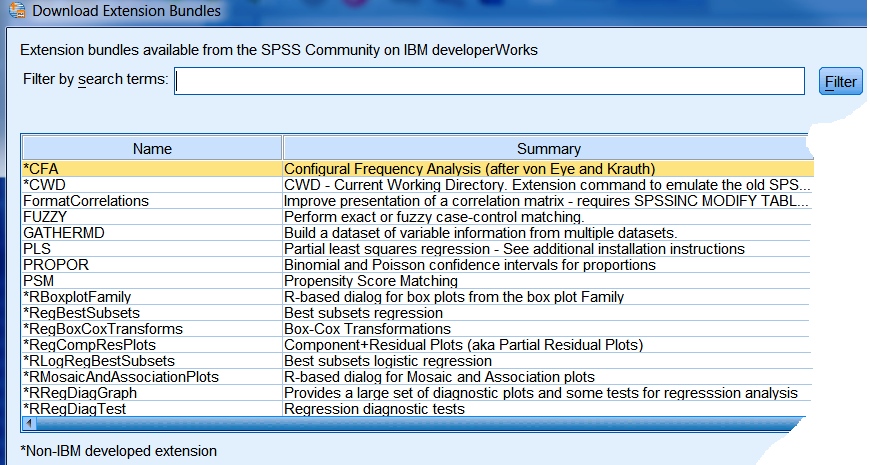Sort by the Name column header
The height and width of the screenshot is (465, 870).
click(x=152, y=149)
